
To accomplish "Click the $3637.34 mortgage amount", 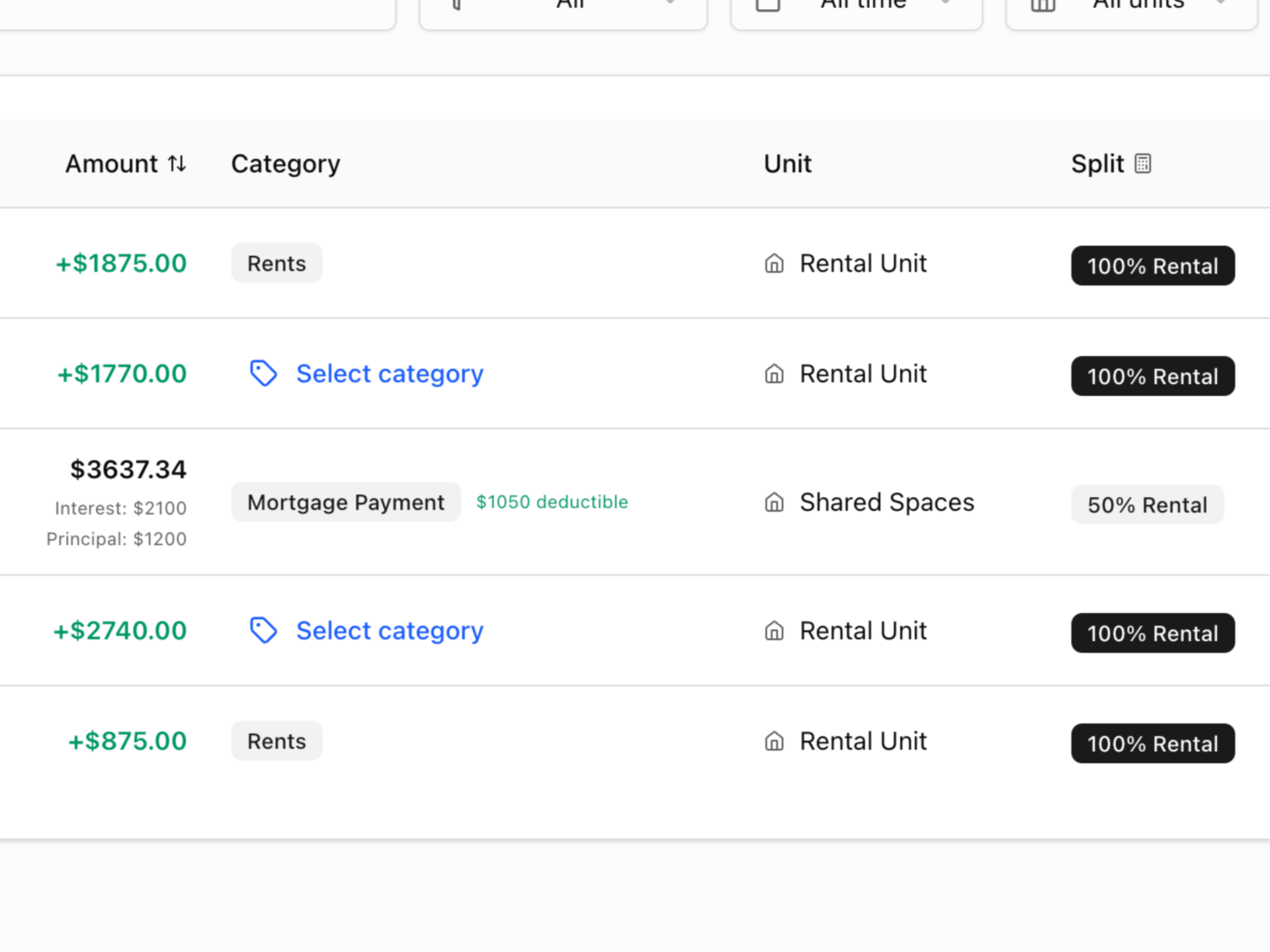I will point(128,470).
